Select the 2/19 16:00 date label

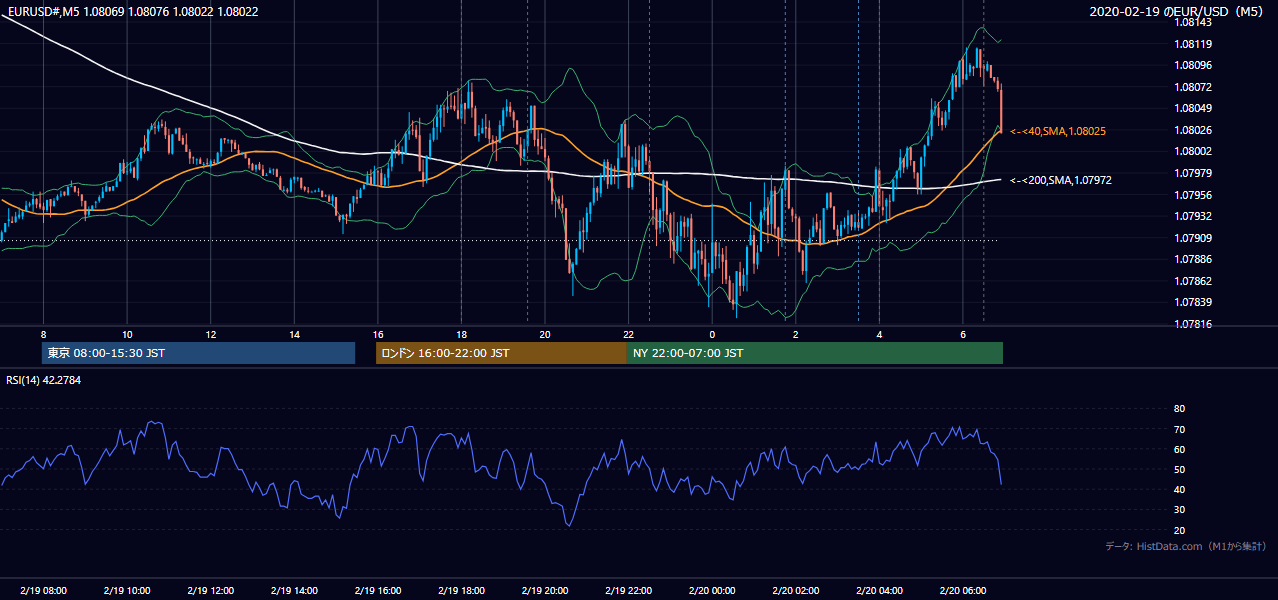point(378,591)
